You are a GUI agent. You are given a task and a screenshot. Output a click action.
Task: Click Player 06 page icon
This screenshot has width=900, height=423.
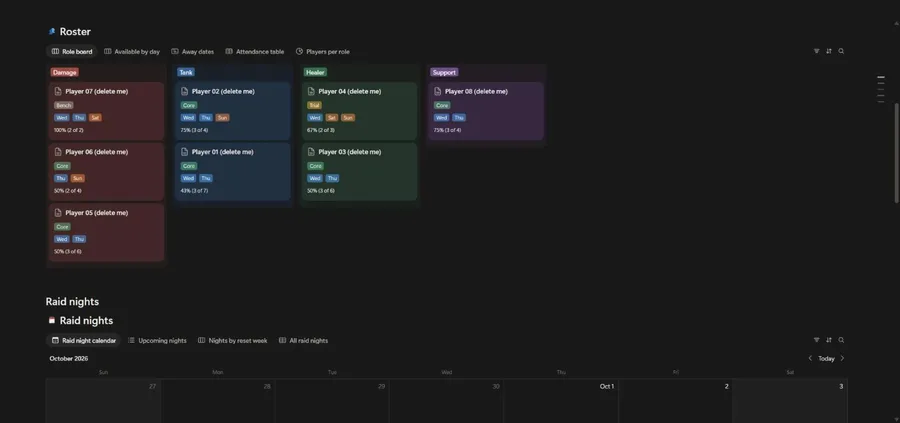pos(58,152)
